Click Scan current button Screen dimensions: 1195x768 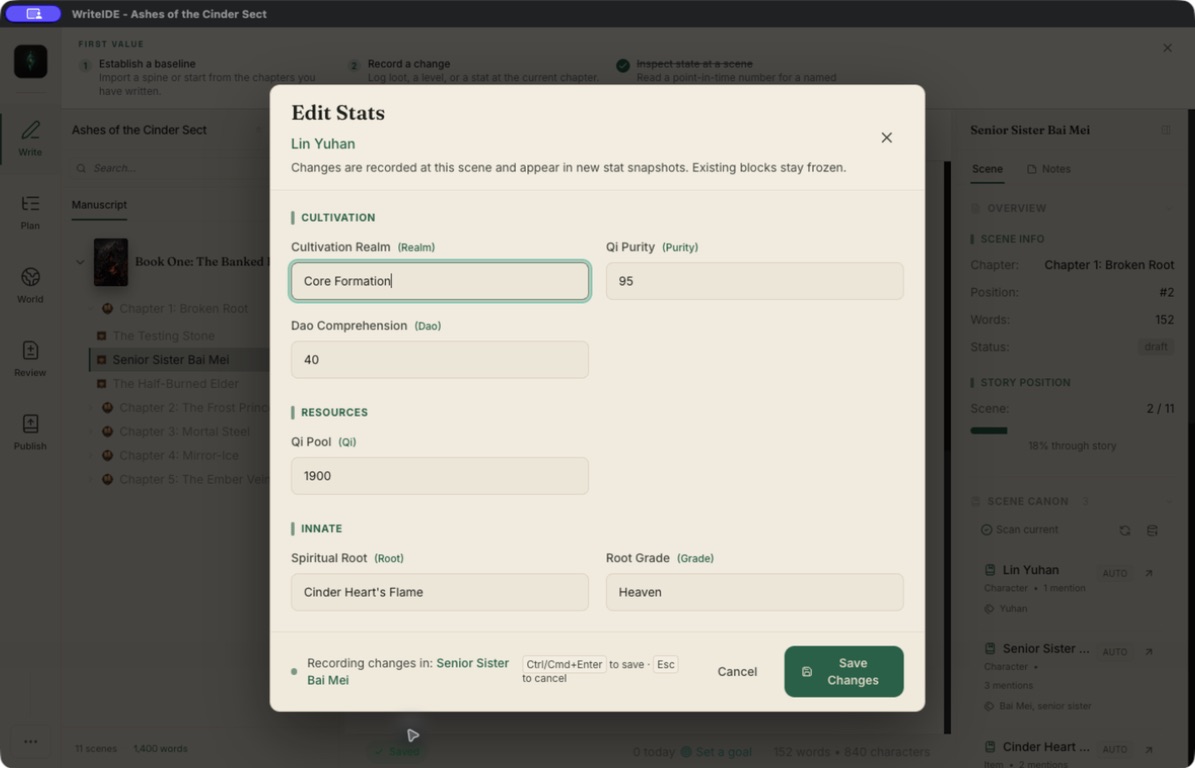(1019, 530)
